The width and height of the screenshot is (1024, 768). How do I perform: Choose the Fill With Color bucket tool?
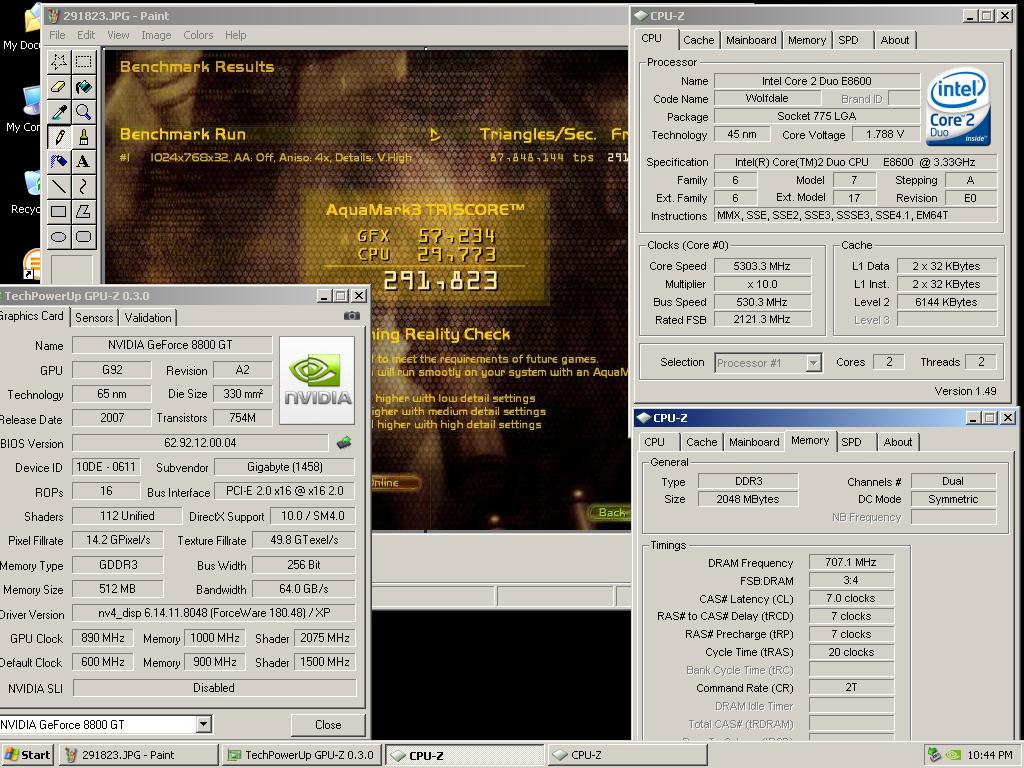coord(84,87)
